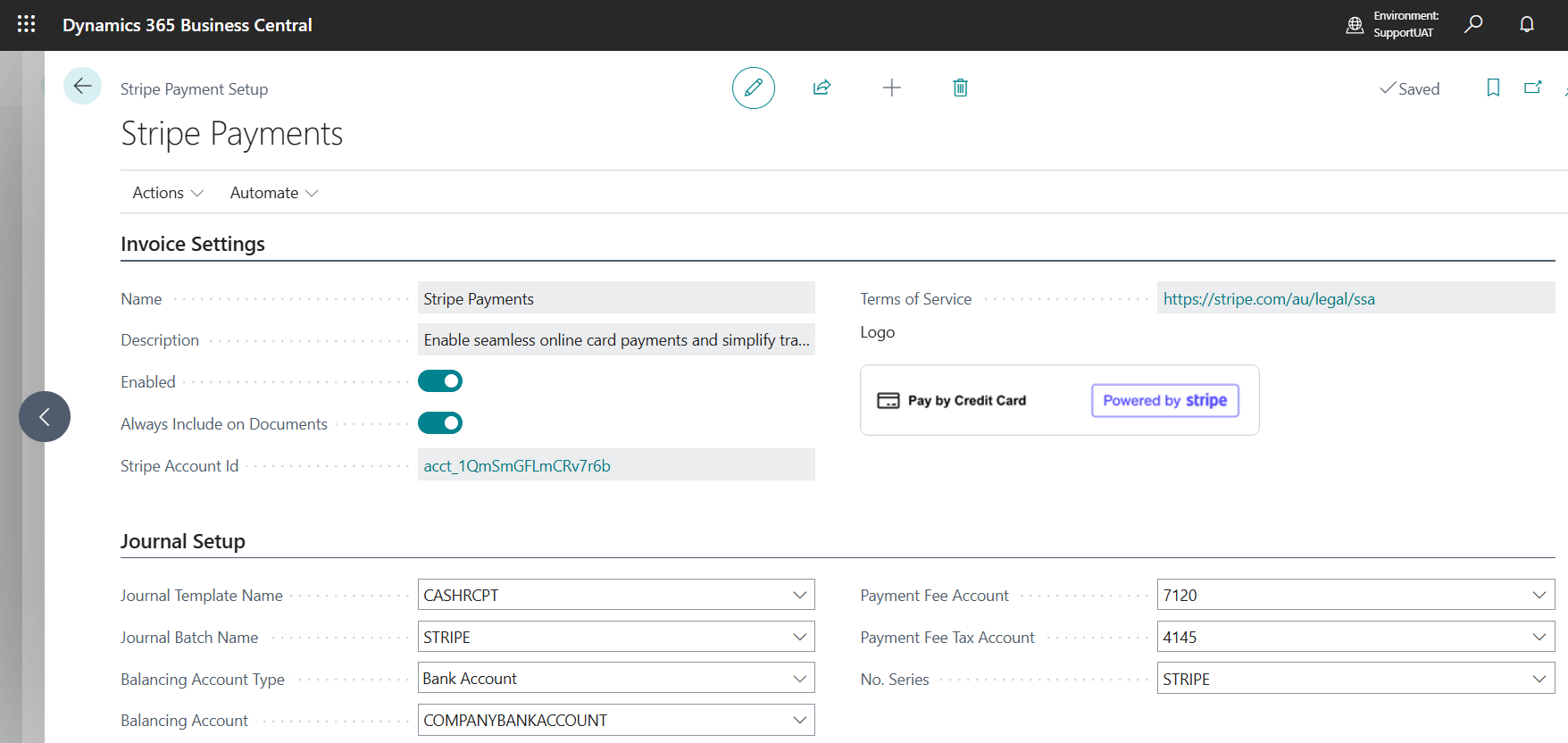
Task: Open Balancing Account dropdown arrow
Action: click(799, 720)
